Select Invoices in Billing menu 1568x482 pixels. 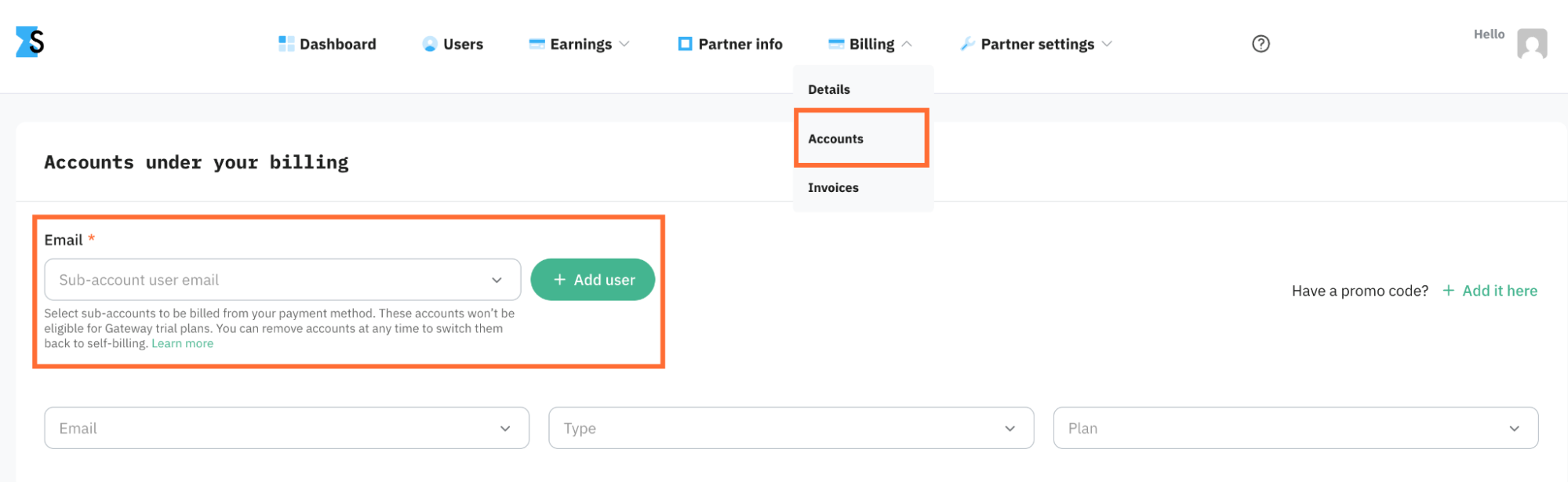coord(833,187)
